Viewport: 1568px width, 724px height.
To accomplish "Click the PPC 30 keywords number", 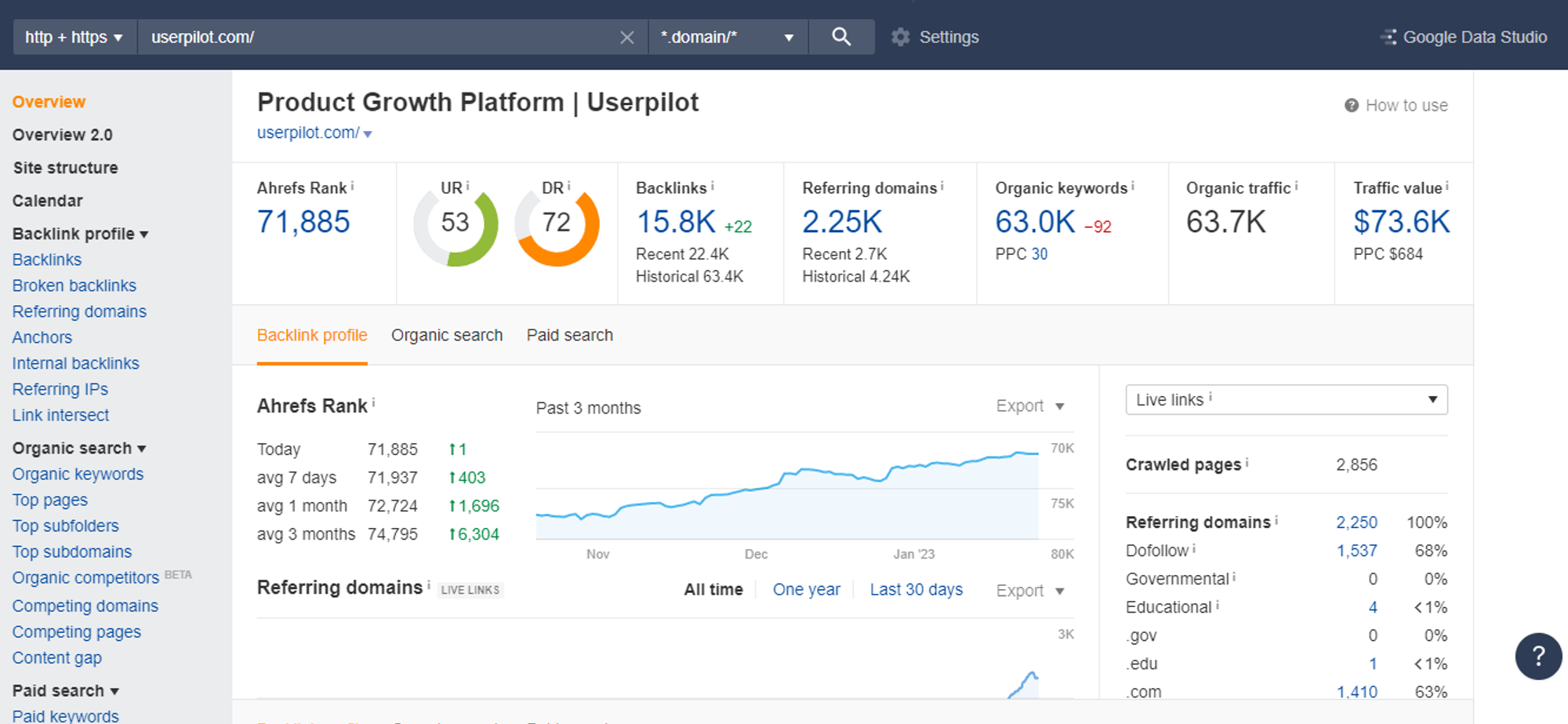I will (x=1040, y=254).
